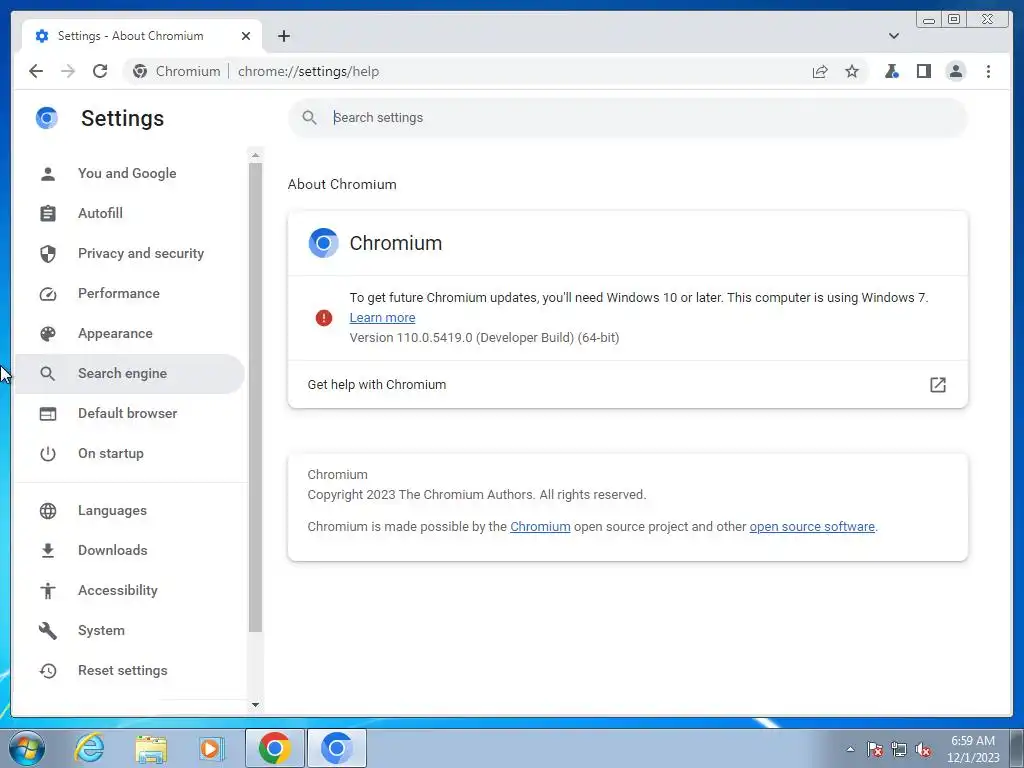Click the sidebar scrollbar thumb
Viewport: 1024px width, 768px height.
255,397
